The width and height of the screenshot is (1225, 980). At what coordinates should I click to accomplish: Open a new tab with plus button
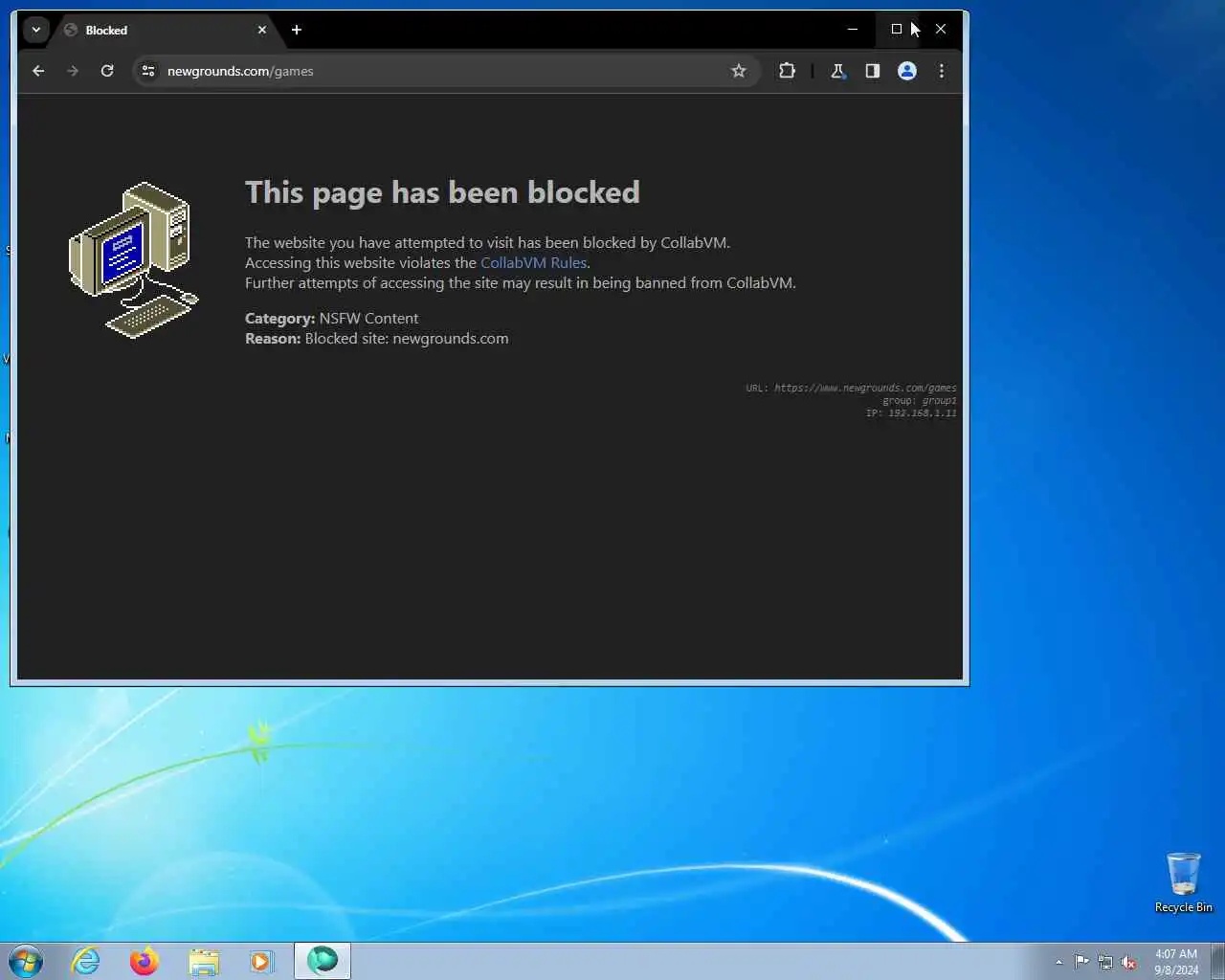297,30
